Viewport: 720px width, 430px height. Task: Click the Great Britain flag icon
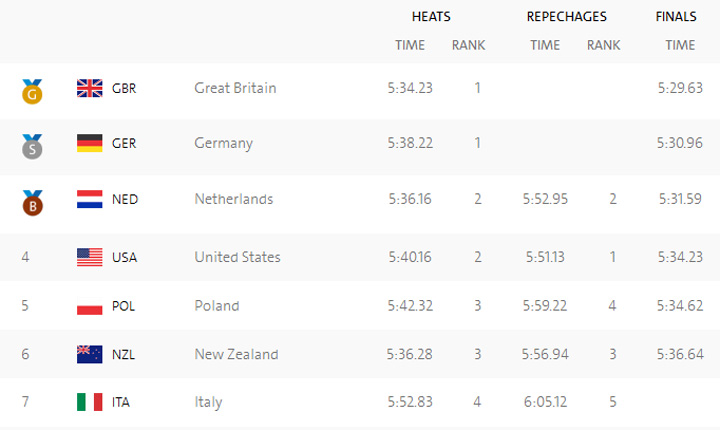(90, 88)
